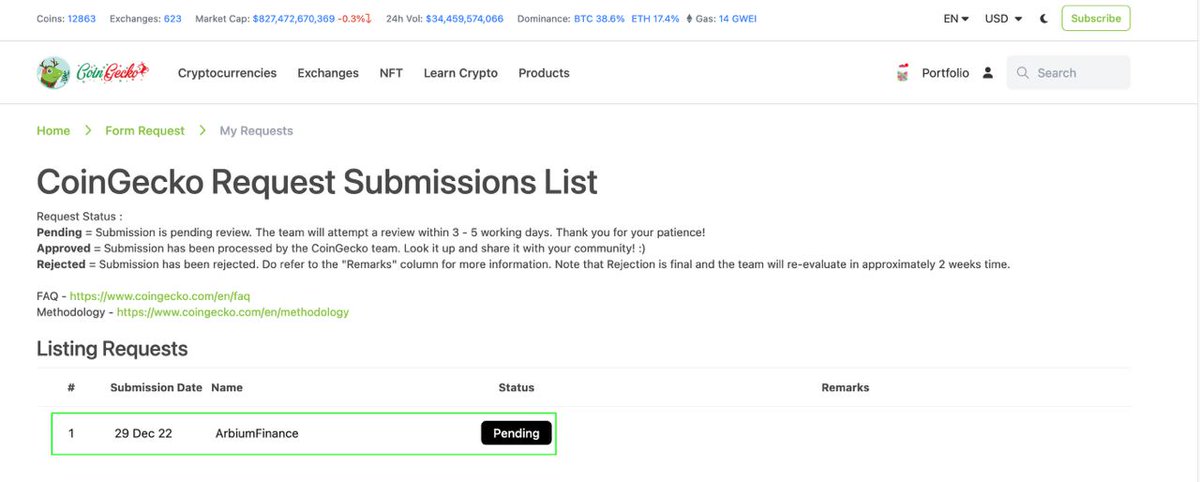Click the Listing Requests heading
This screenshot has height=482, width=1200.
[x=112, y=349]
